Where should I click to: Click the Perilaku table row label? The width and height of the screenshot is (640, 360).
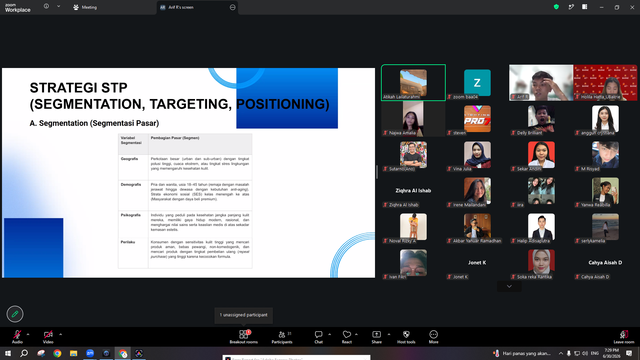coord(128,242)
